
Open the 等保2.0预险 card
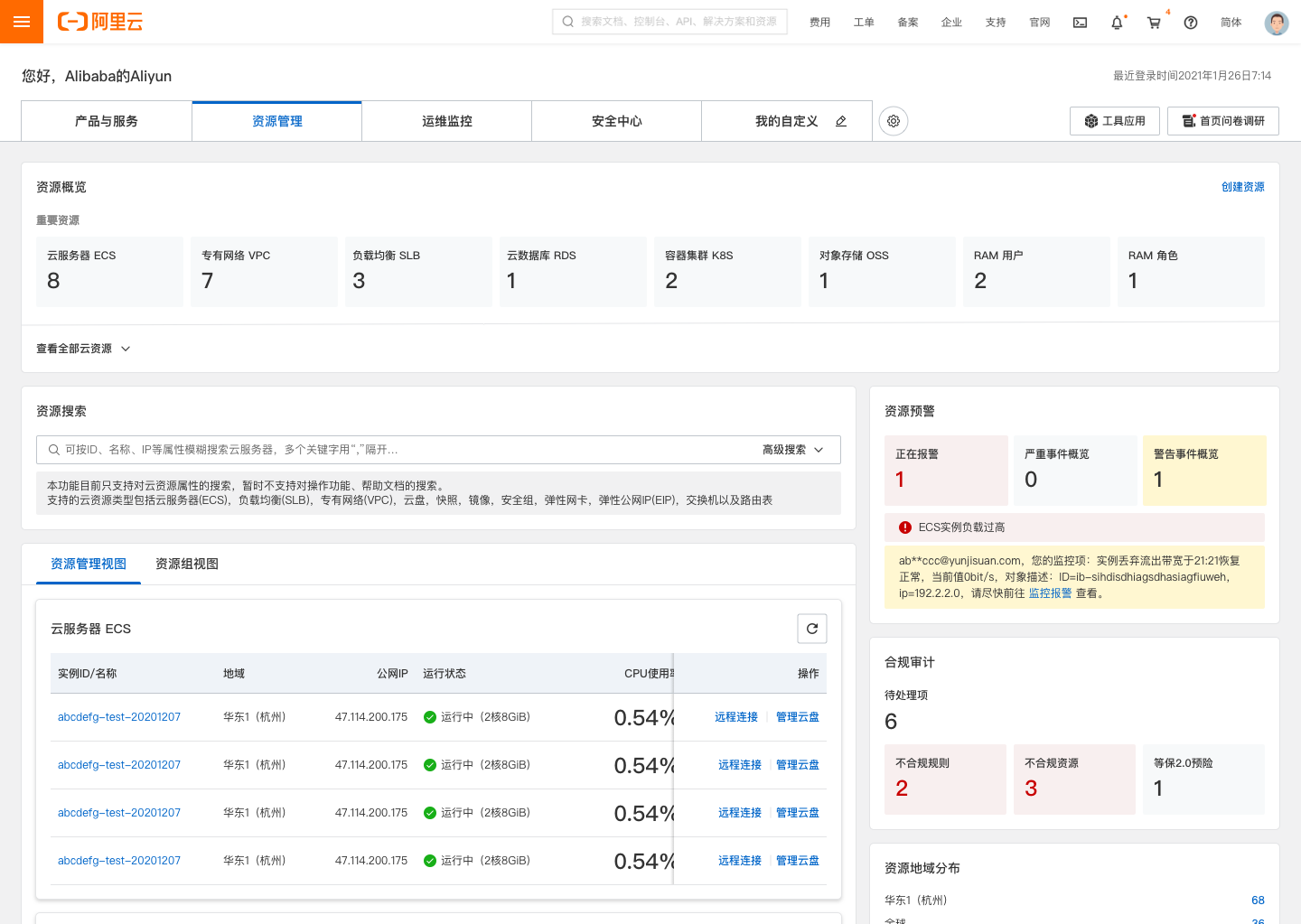click(1203, 779)
